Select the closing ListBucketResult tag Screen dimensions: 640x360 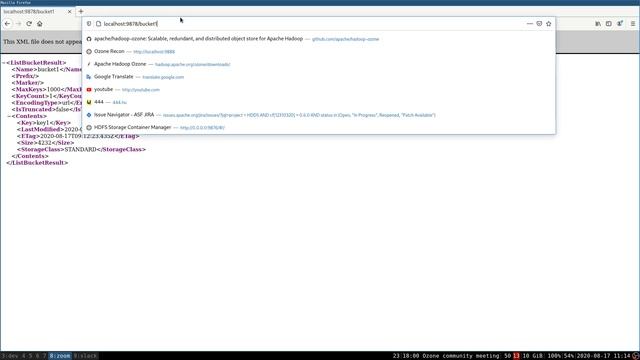(37, 163)
